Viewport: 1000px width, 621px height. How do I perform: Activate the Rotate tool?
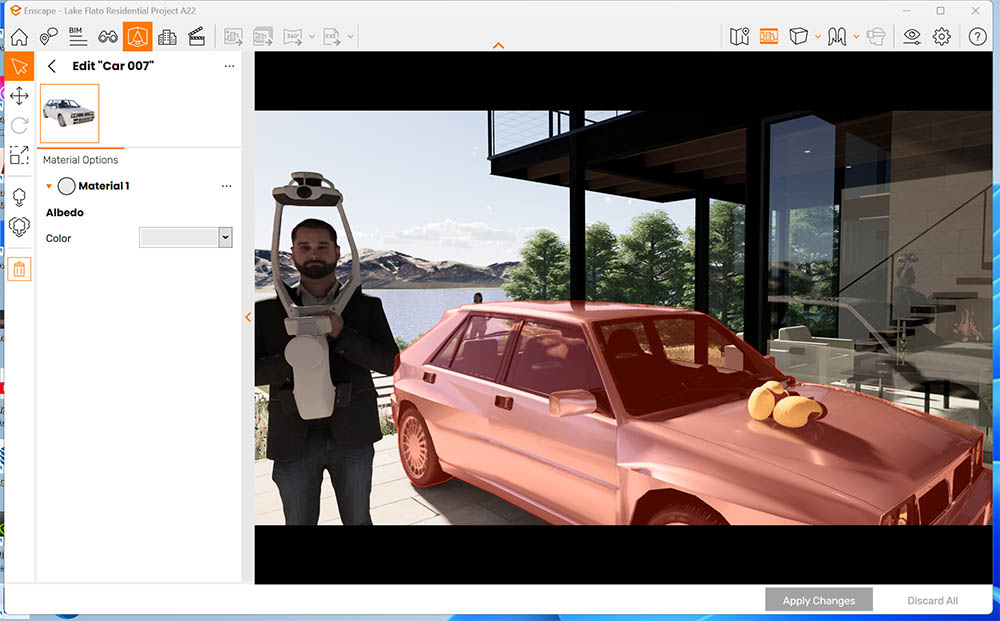point(19,126)
